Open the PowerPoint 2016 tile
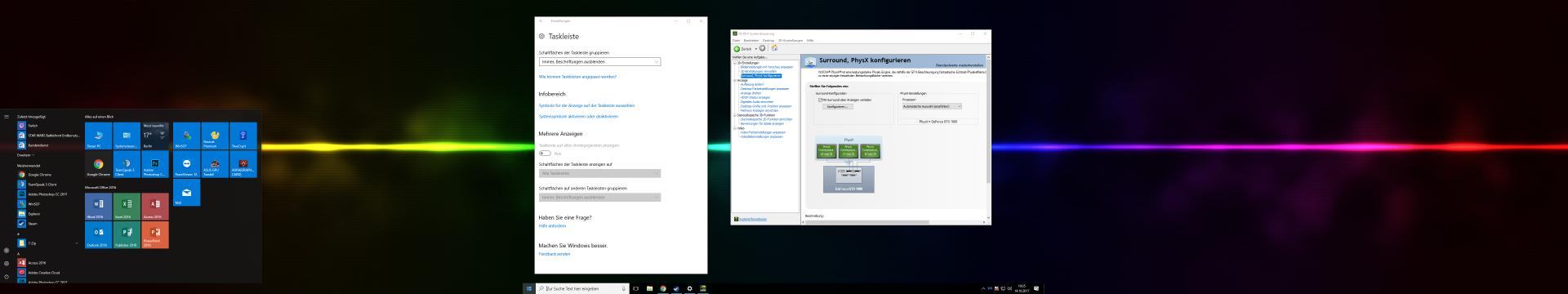 point(155,234)
